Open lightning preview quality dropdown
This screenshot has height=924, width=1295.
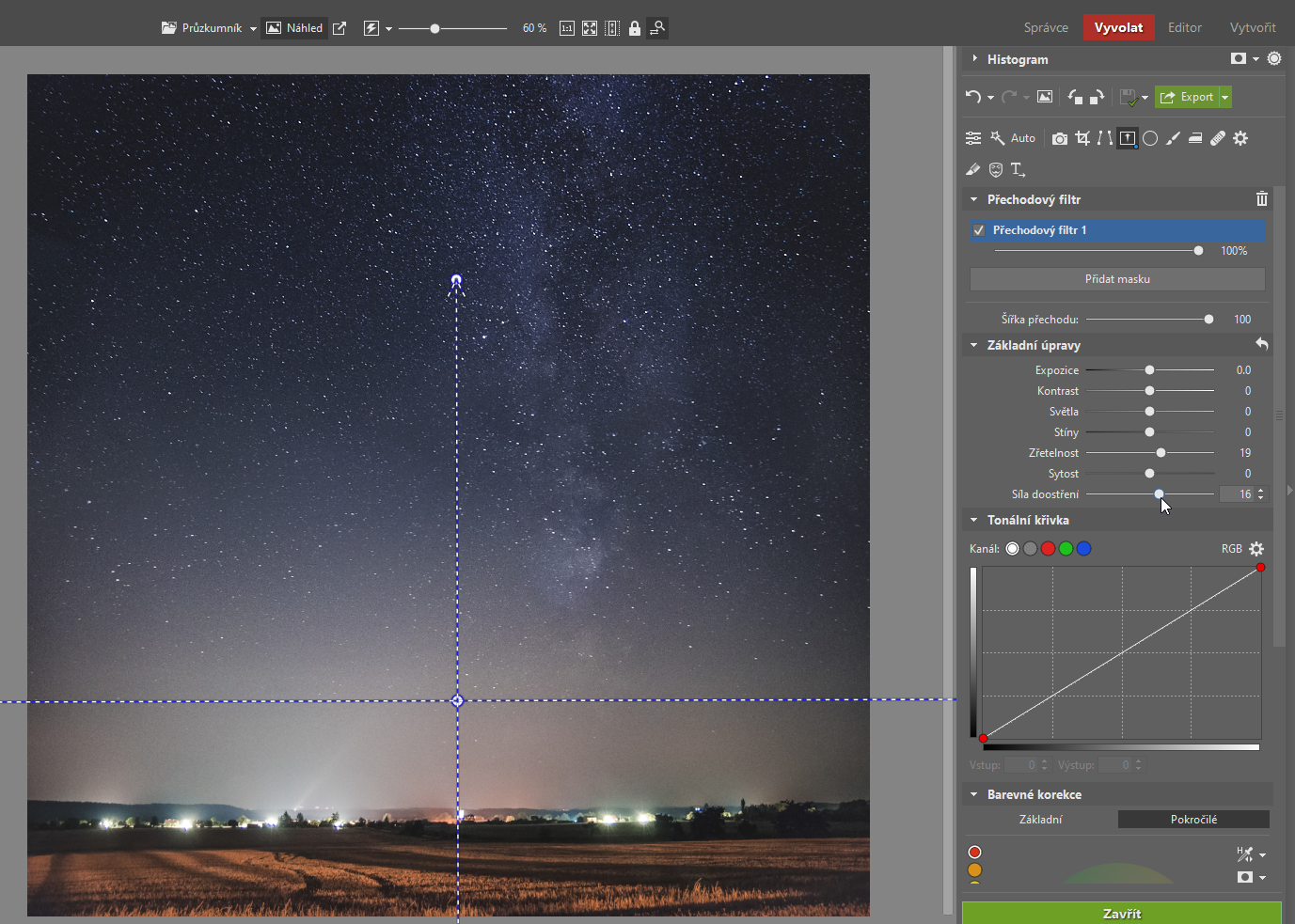(x=388, y=29)
